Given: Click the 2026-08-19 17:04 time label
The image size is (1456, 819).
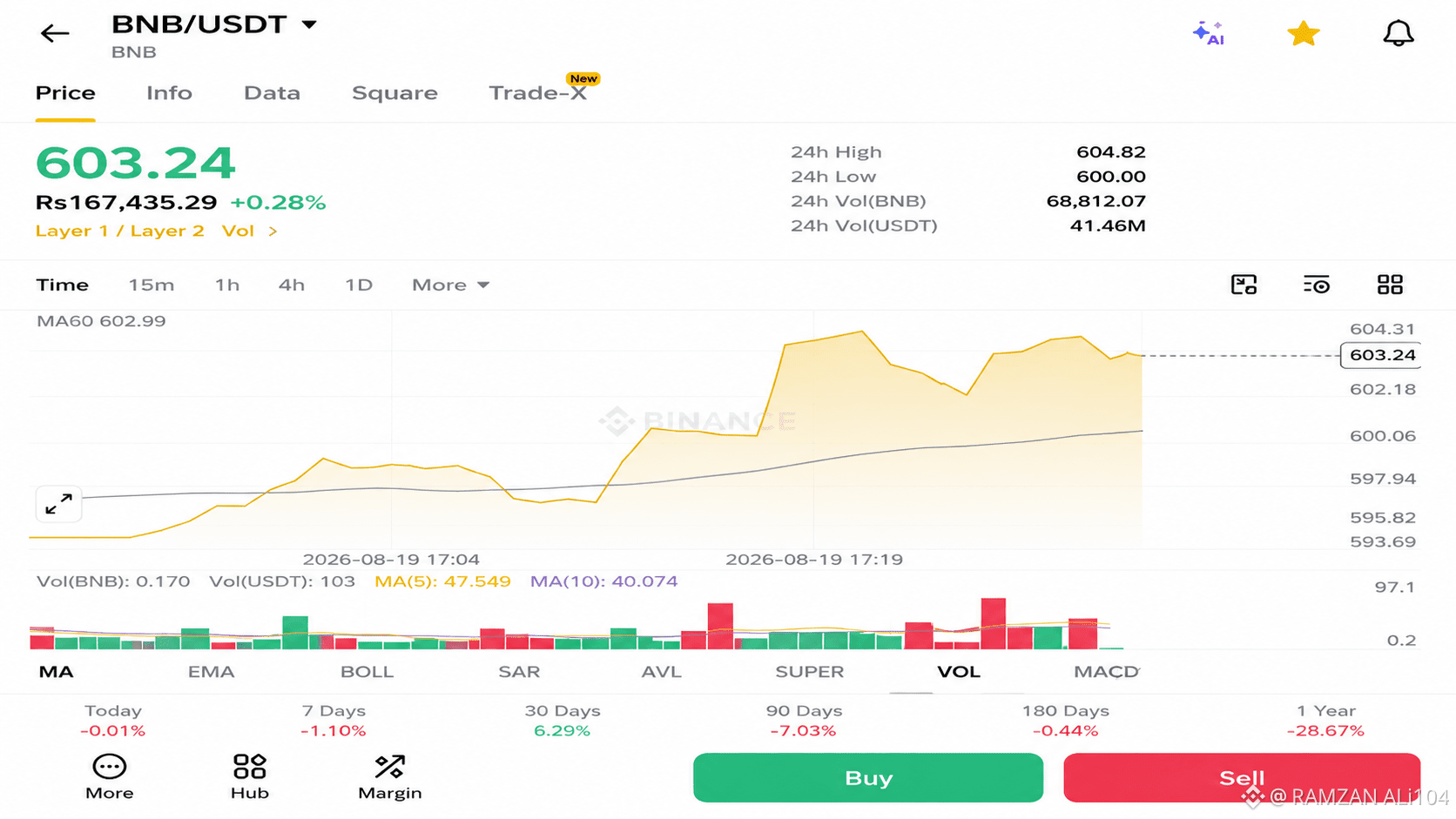Looking at the screenshot, I should pyautogui.click(x=391, y=560).
